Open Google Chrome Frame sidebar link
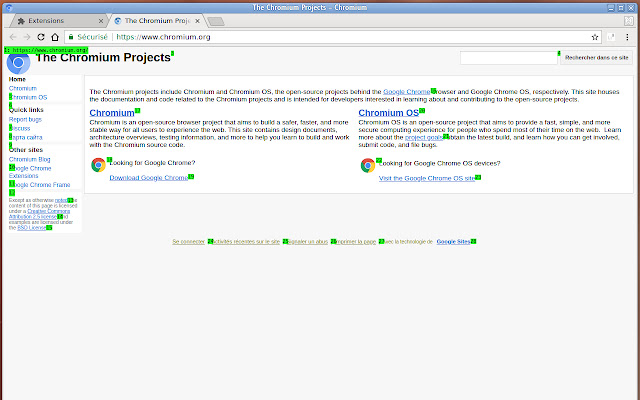This screenshot has width=640, height=400. tap(40, 184)
